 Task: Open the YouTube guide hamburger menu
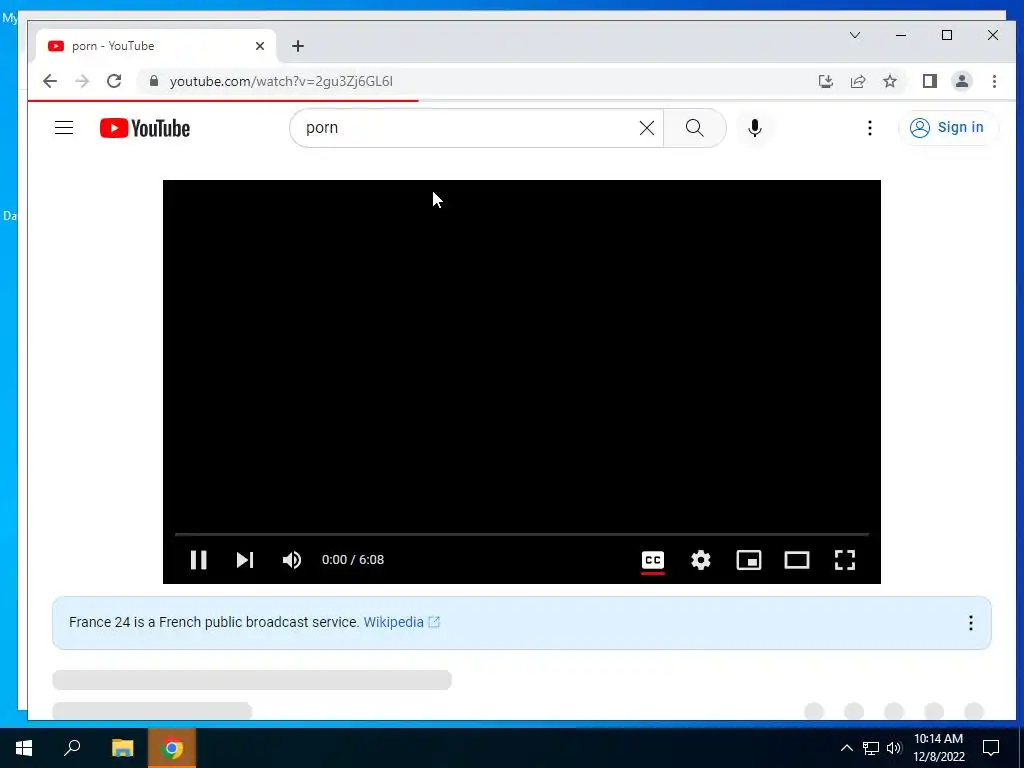point(64,127)
